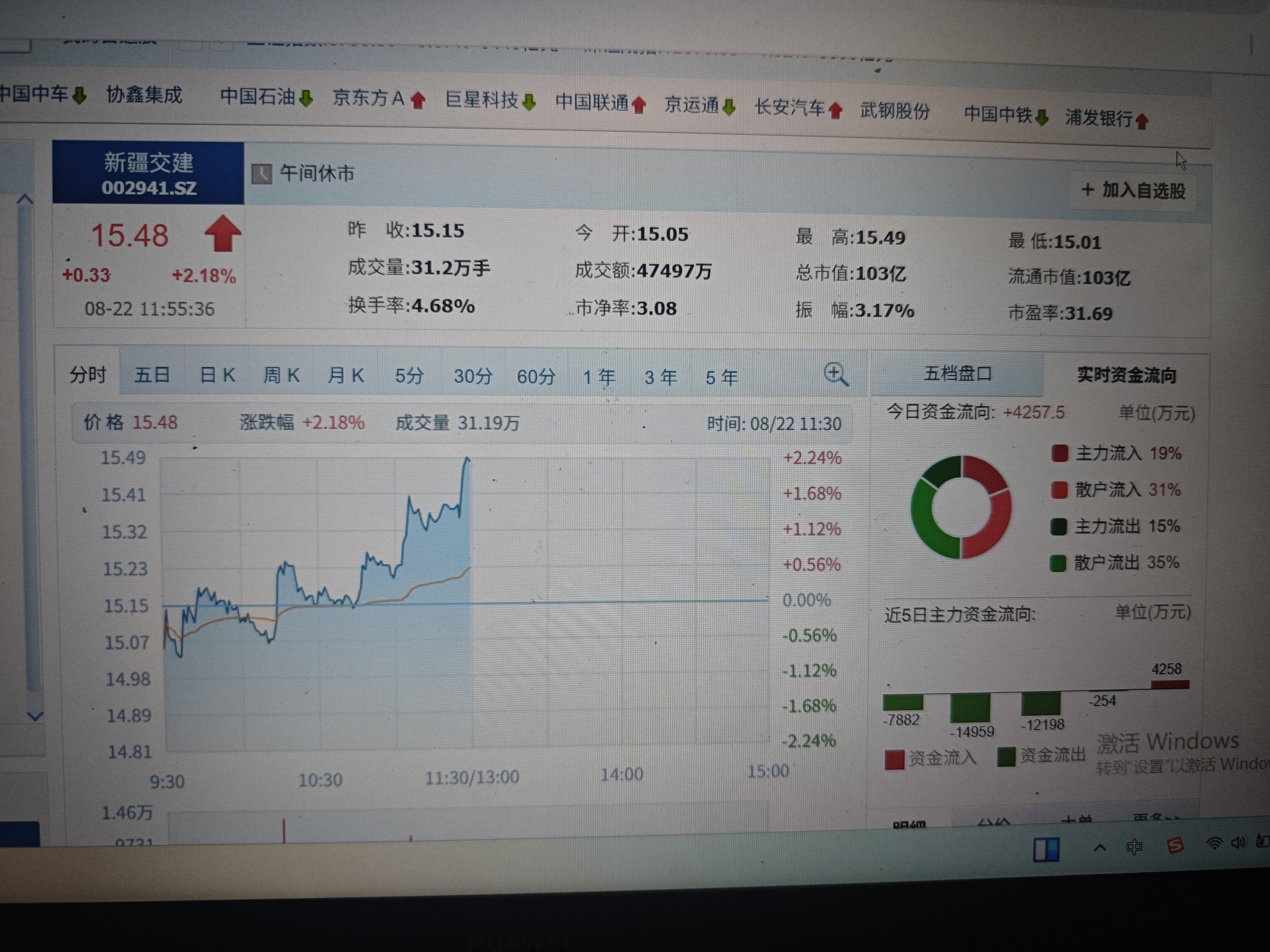The image size is (1270, 952).
Task: Click the donut chart of fund flow
Action: tap(961, 508)
